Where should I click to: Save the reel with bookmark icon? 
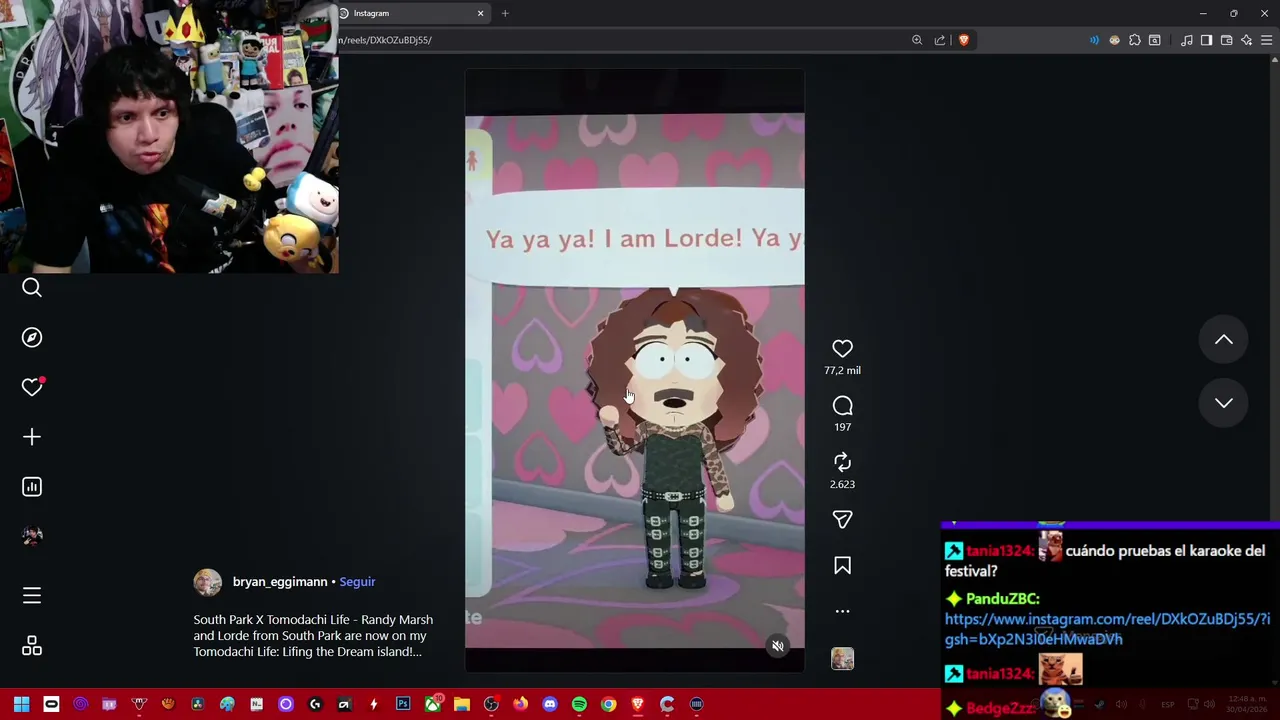(842, 566)
